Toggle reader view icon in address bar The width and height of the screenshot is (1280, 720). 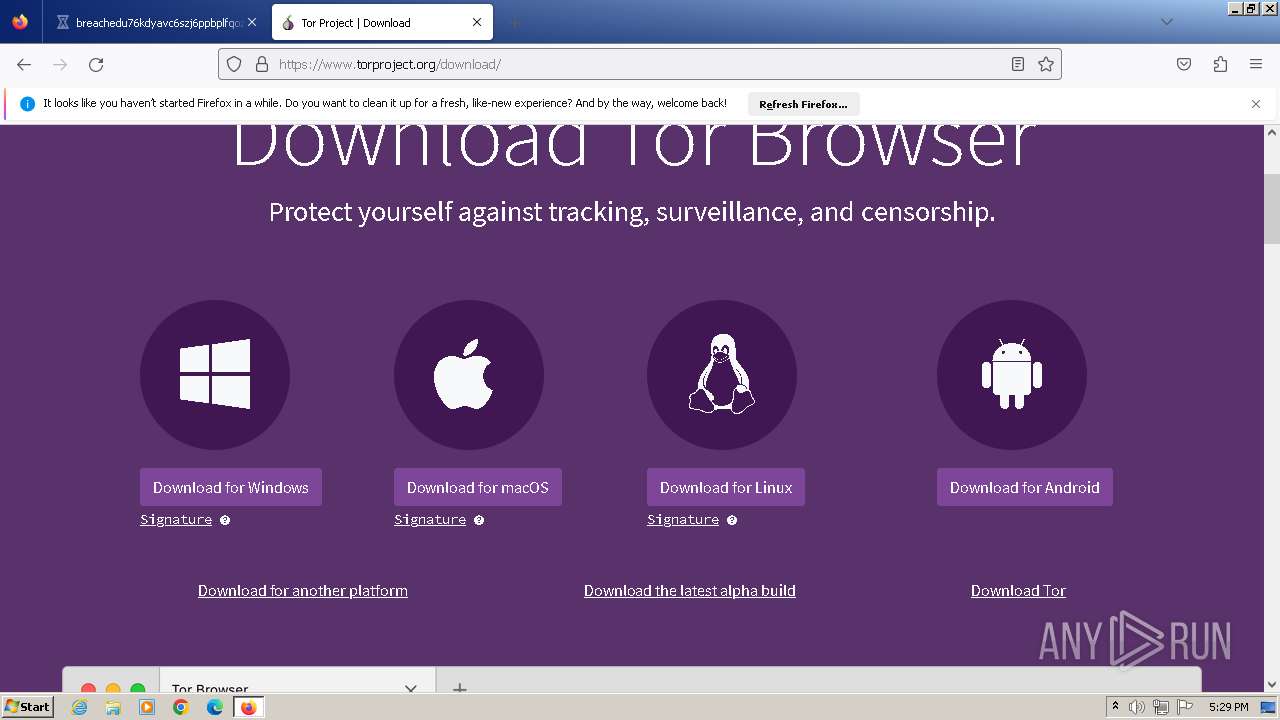click(x=1018, y=64)
